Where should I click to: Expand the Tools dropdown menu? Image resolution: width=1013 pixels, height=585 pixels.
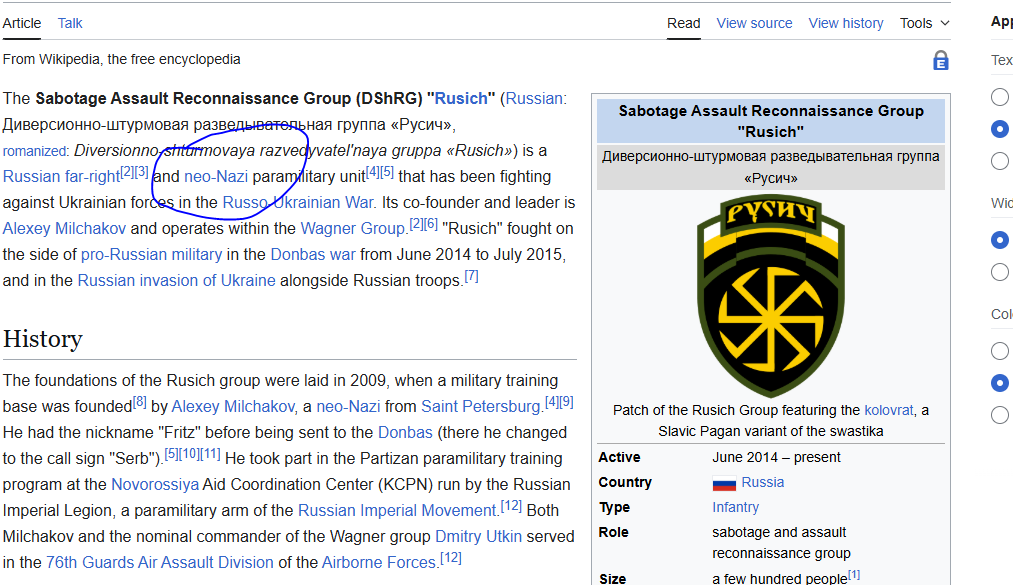[x=924, y=23]
